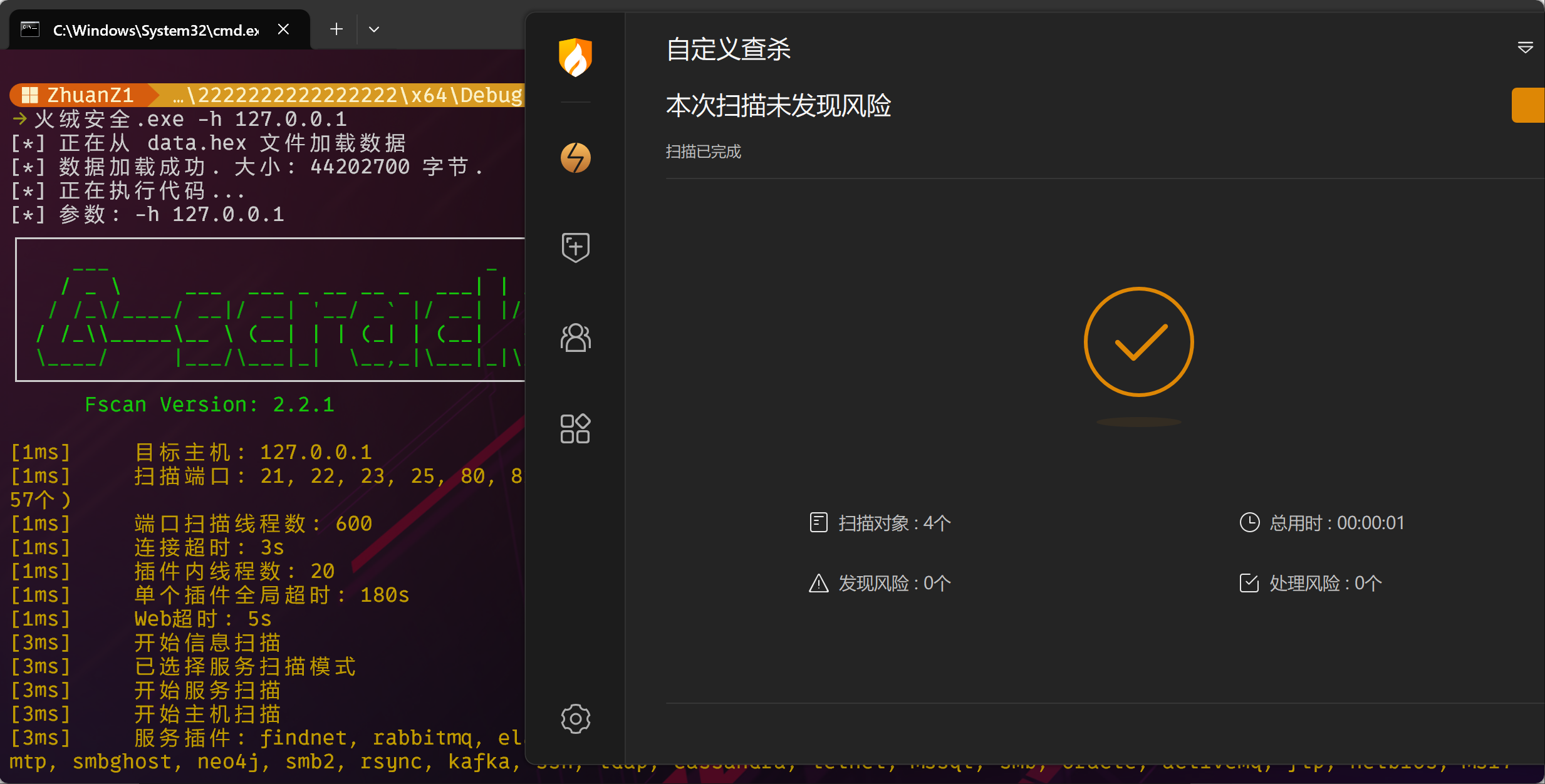Image resolution: width=1545 pixels, height=784 pixels.
Task: Click the orange button at right edge
Action: tap(1529, 105)
